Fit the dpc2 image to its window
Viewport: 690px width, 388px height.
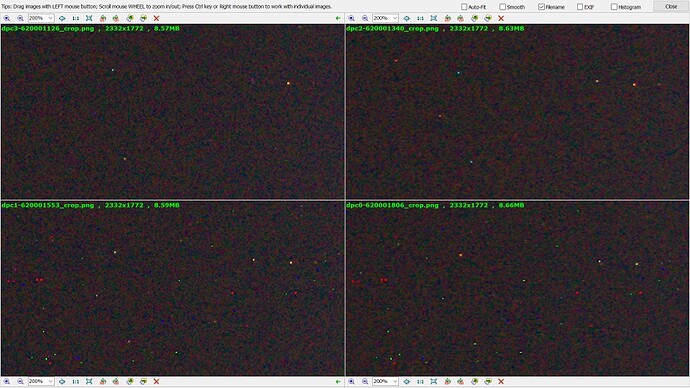[433, 18]
